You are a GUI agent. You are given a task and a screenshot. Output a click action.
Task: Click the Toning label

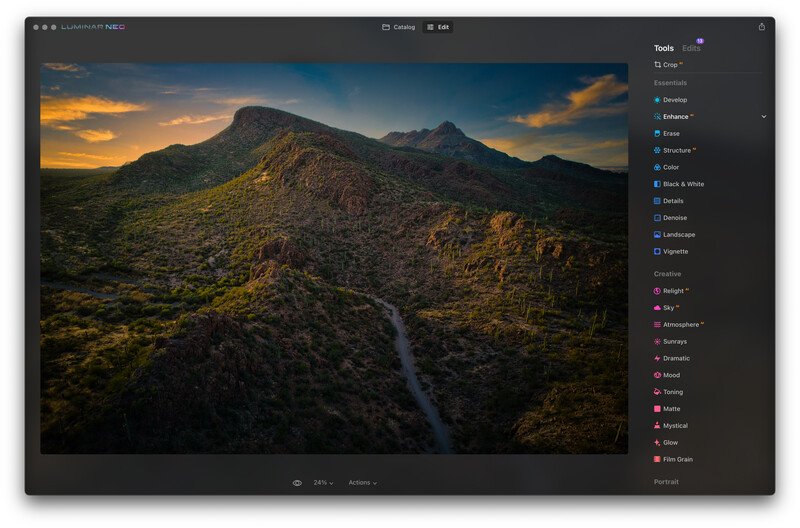673,392
